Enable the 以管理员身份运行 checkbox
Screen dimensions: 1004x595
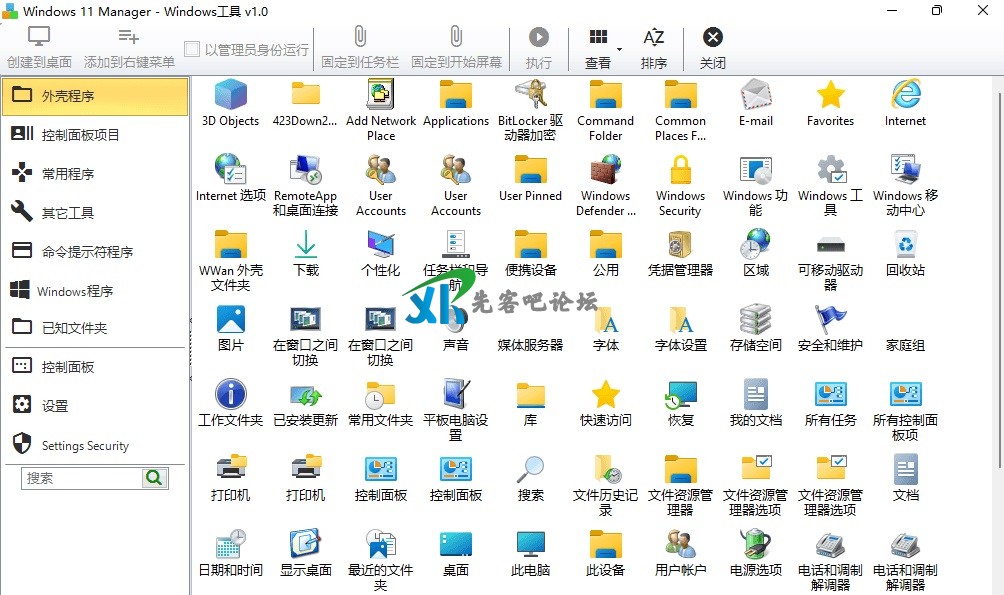[x=192, y=49]
